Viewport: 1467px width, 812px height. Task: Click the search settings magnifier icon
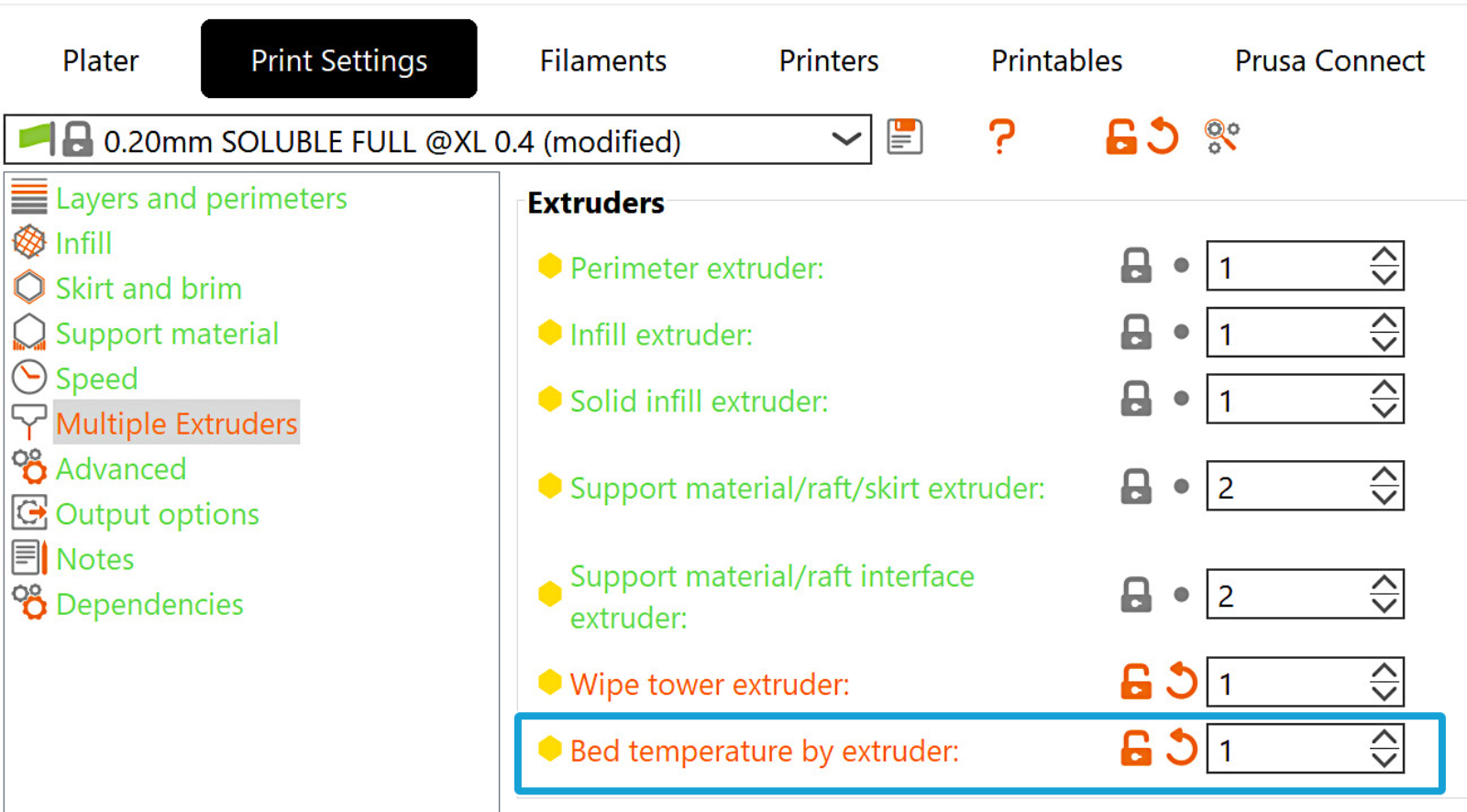coord(1221,137)
